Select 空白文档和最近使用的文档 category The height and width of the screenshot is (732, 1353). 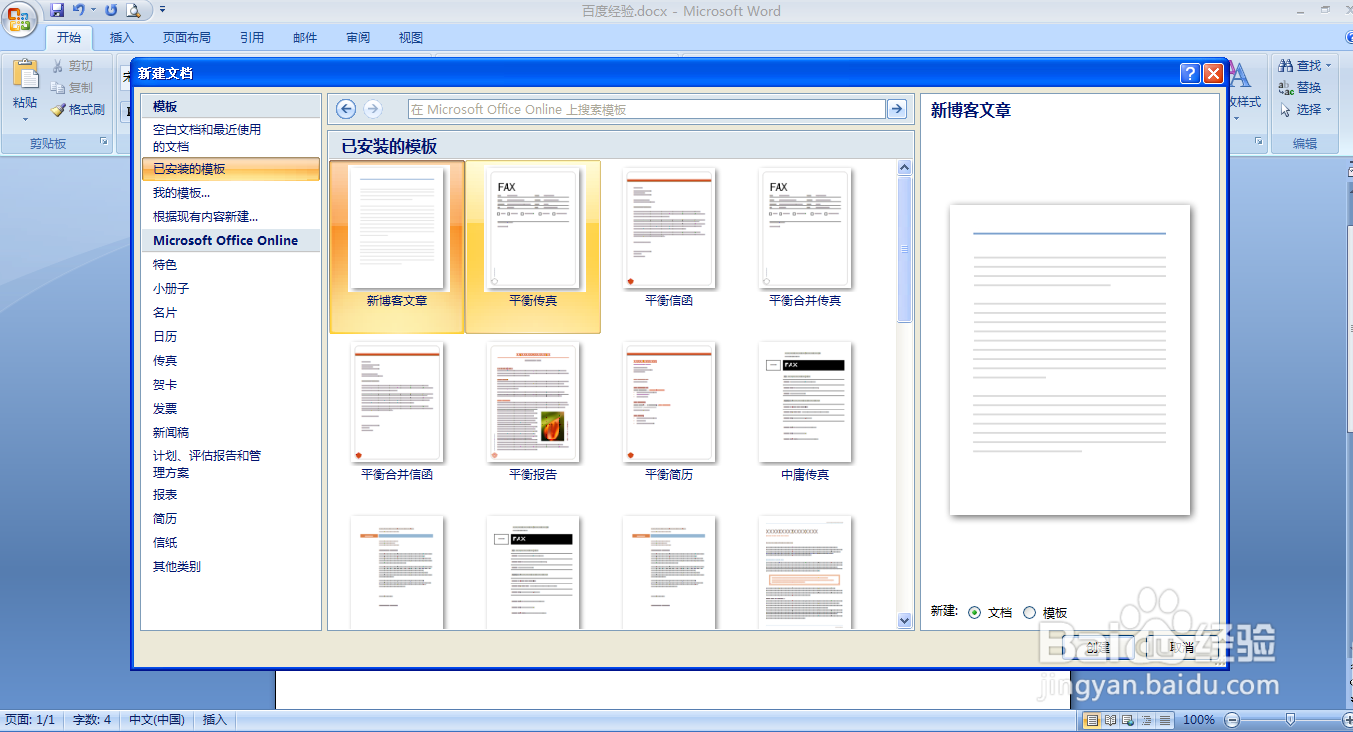click(x=230, y=137)
